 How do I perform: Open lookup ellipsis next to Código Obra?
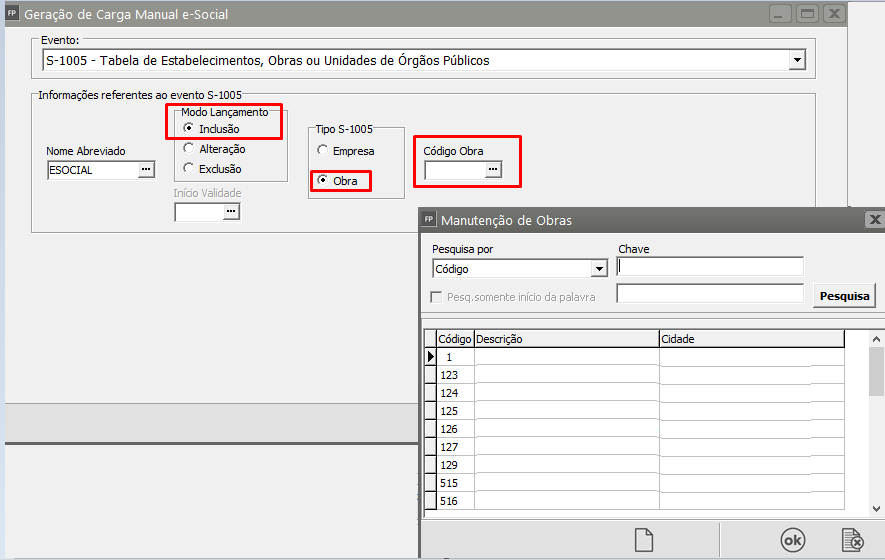coord(492,171)
